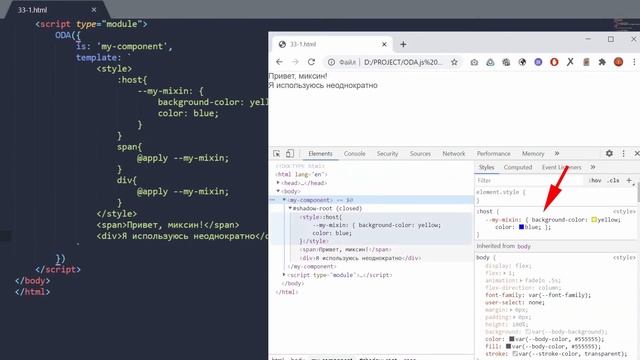
Task: Open the Security panel
Action: coord(387,153)
